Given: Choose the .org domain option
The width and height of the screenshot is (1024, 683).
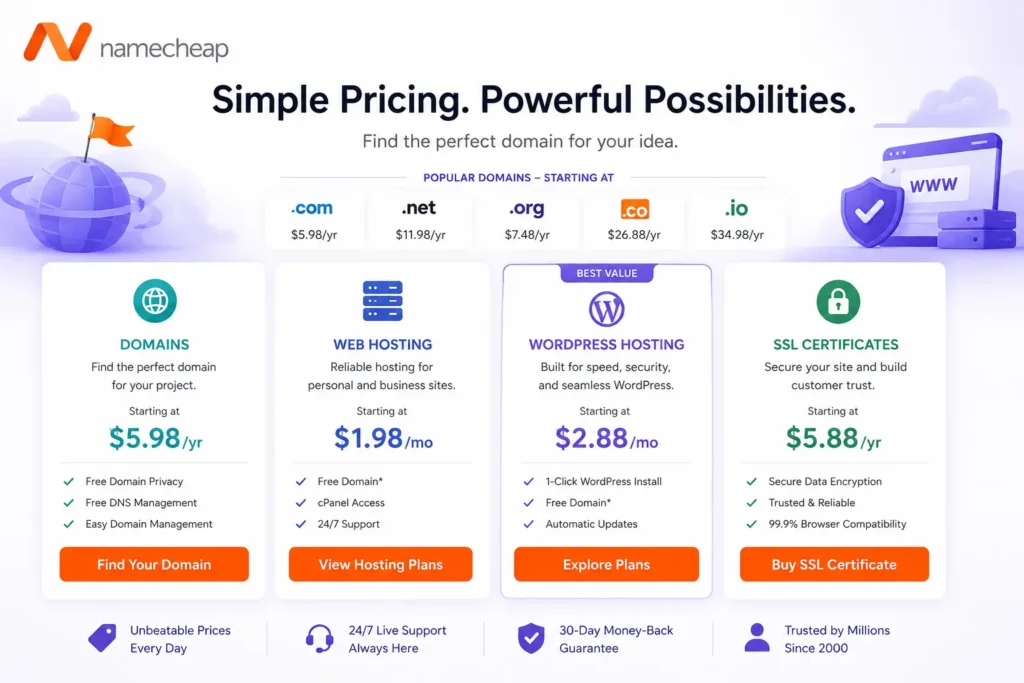Looking at the screenshot, I should (527, 220).
